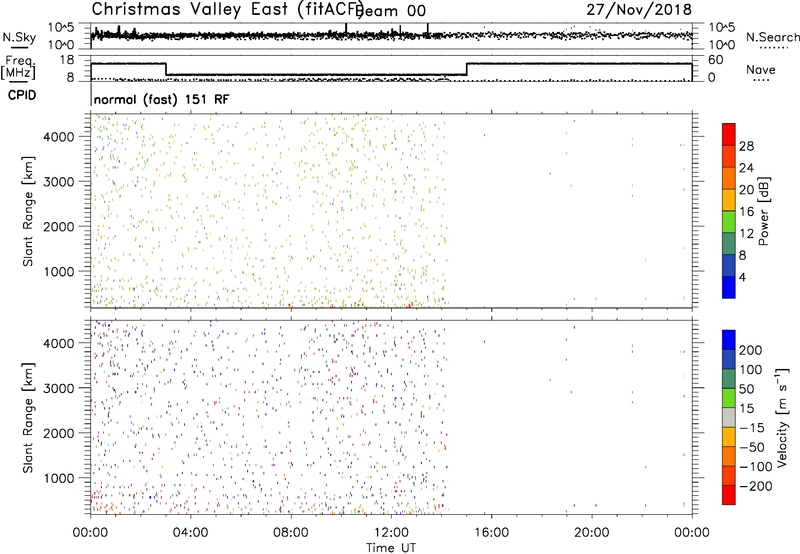Click the 'N.Sky' legend label
This screenshot has width=800, height=554.
(x=19, y=37)
